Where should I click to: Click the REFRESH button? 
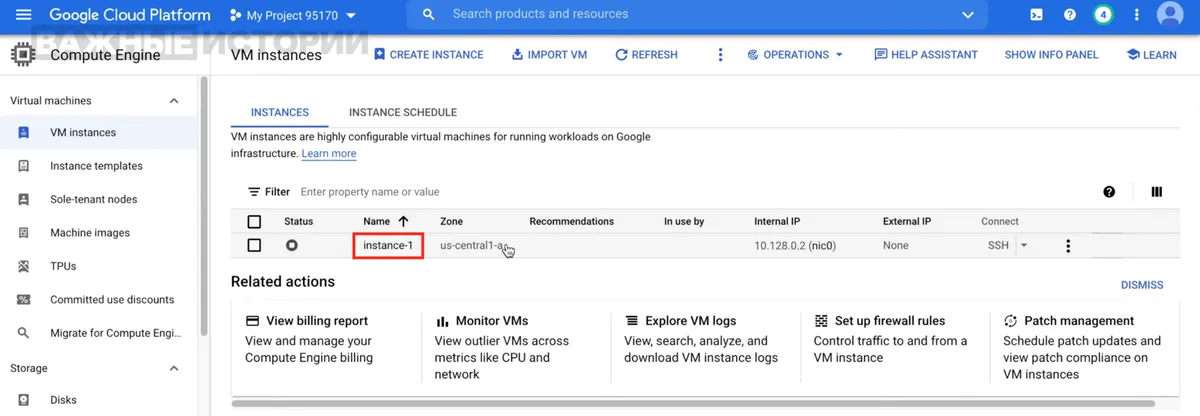[646, 55]
